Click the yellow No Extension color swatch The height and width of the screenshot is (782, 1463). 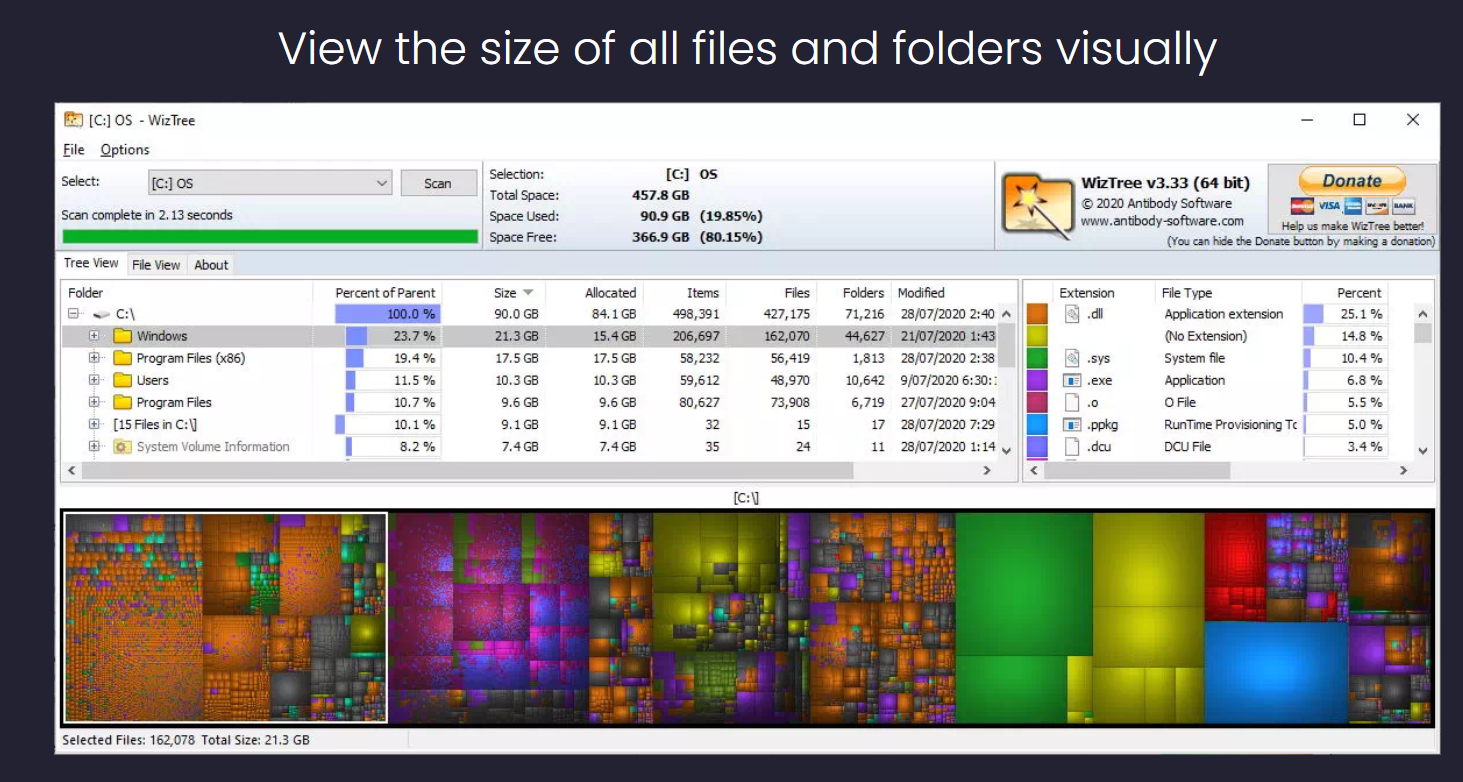(1037, 336)
